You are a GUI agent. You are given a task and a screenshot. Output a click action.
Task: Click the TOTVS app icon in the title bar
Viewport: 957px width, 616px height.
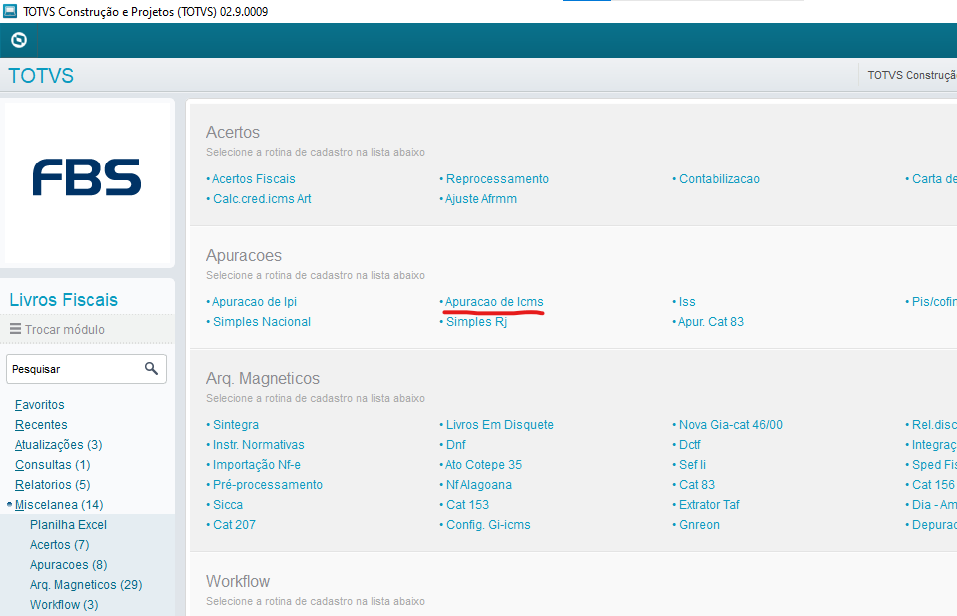10,11
